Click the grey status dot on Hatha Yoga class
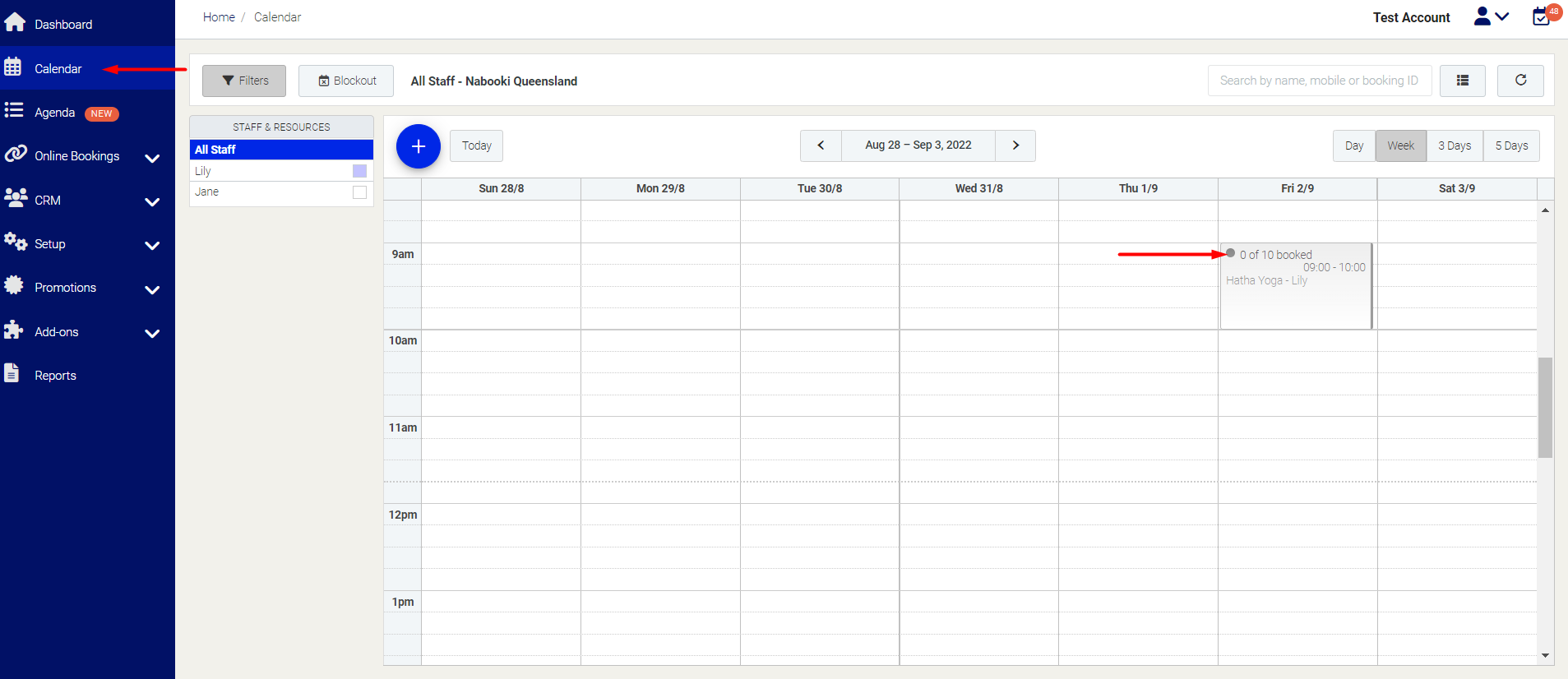This screenshot has height=679, width=1568. point(1231,253)
